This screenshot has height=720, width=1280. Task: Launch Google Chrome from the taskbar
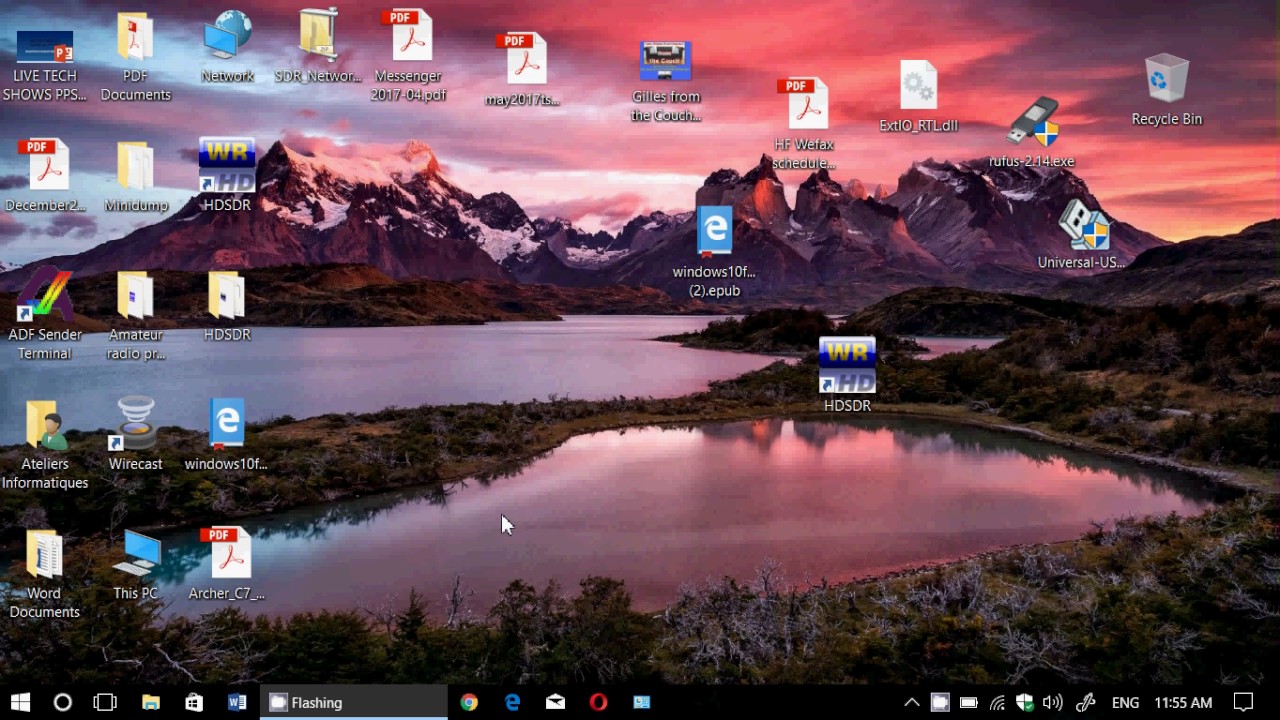[469, 702]
